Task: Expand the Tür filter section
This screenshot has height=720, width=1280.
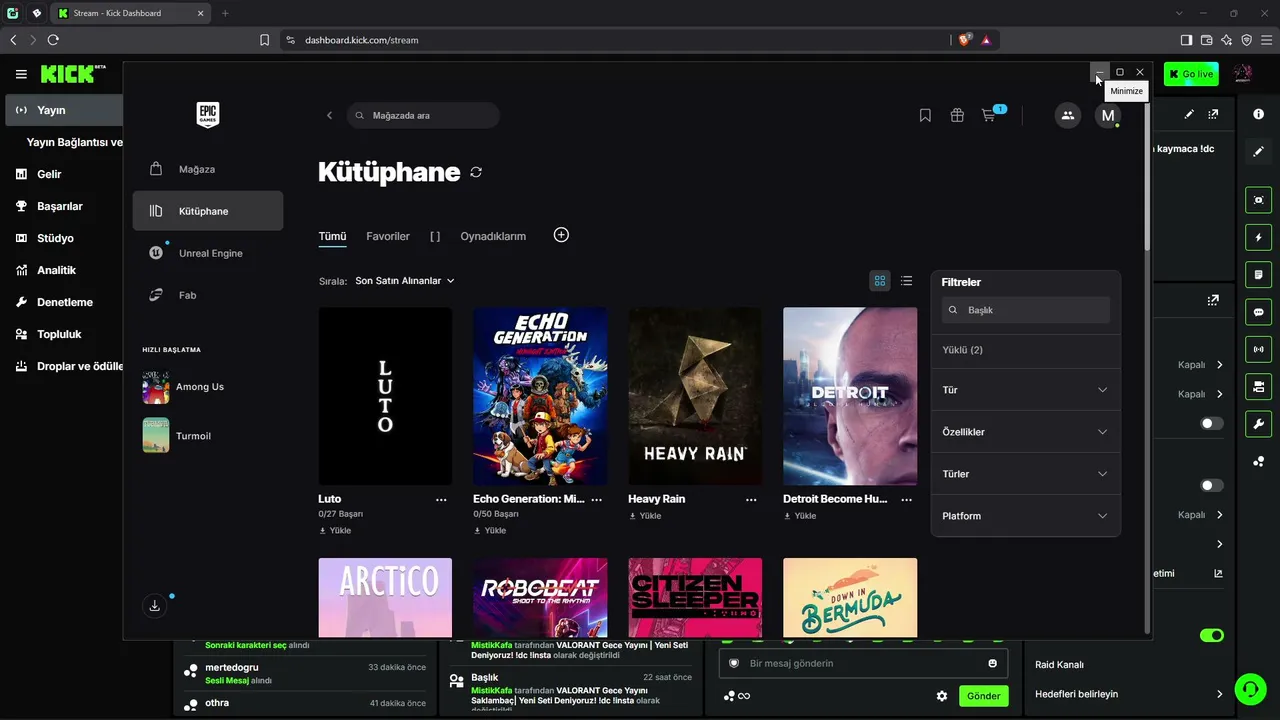Action: pos(1025,390)
